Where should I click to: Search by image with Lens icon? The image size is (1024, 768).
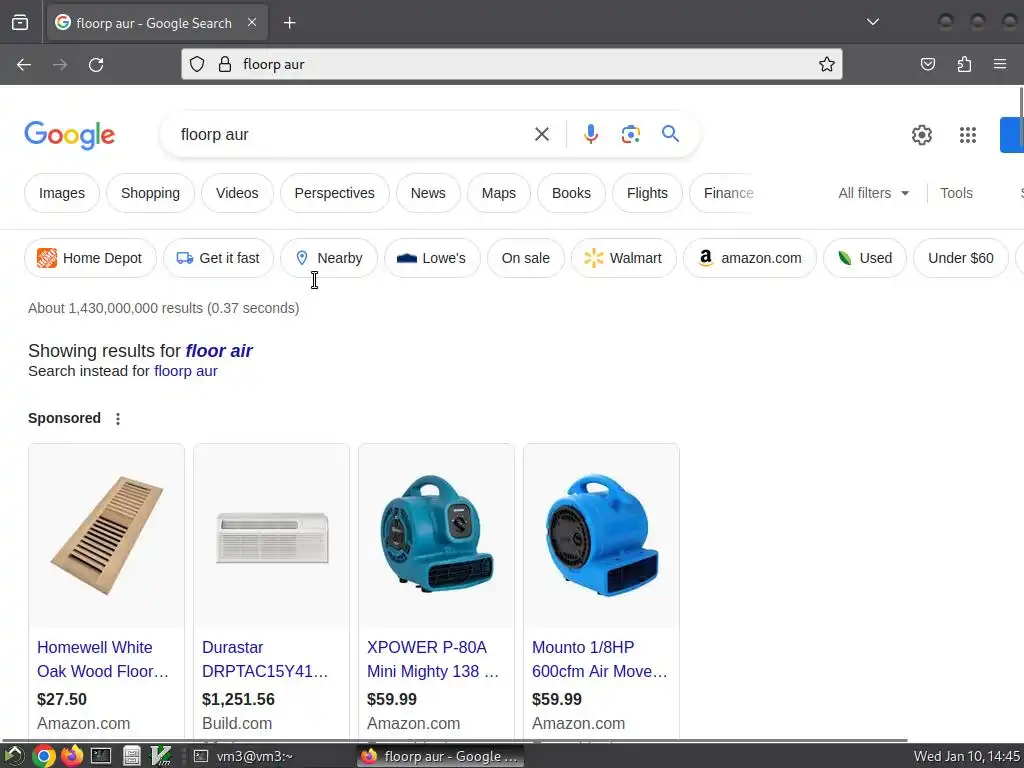point(630,135)
